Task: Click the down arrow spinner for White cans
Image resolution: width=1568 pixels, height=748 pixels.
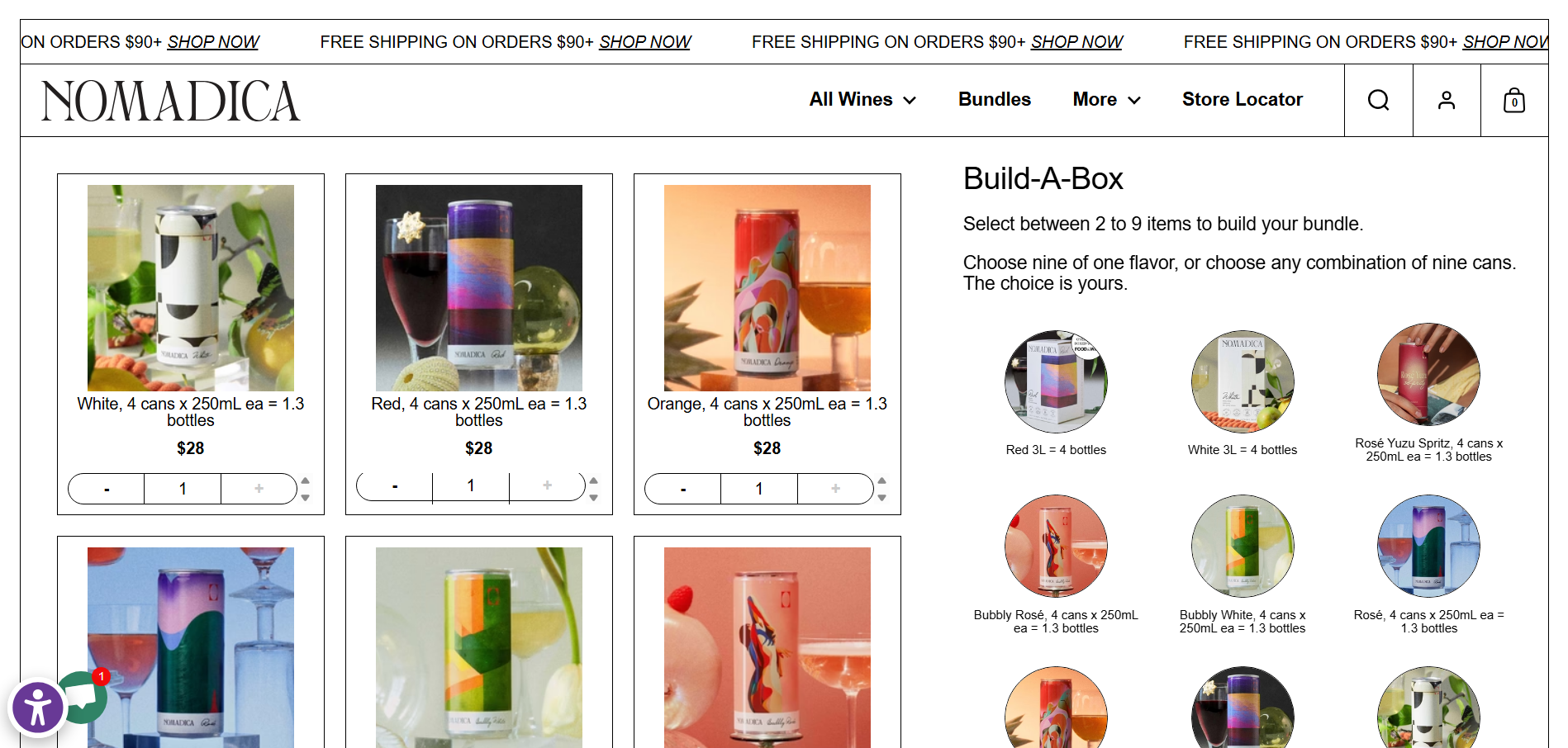Action: click(x=305, y=498)
